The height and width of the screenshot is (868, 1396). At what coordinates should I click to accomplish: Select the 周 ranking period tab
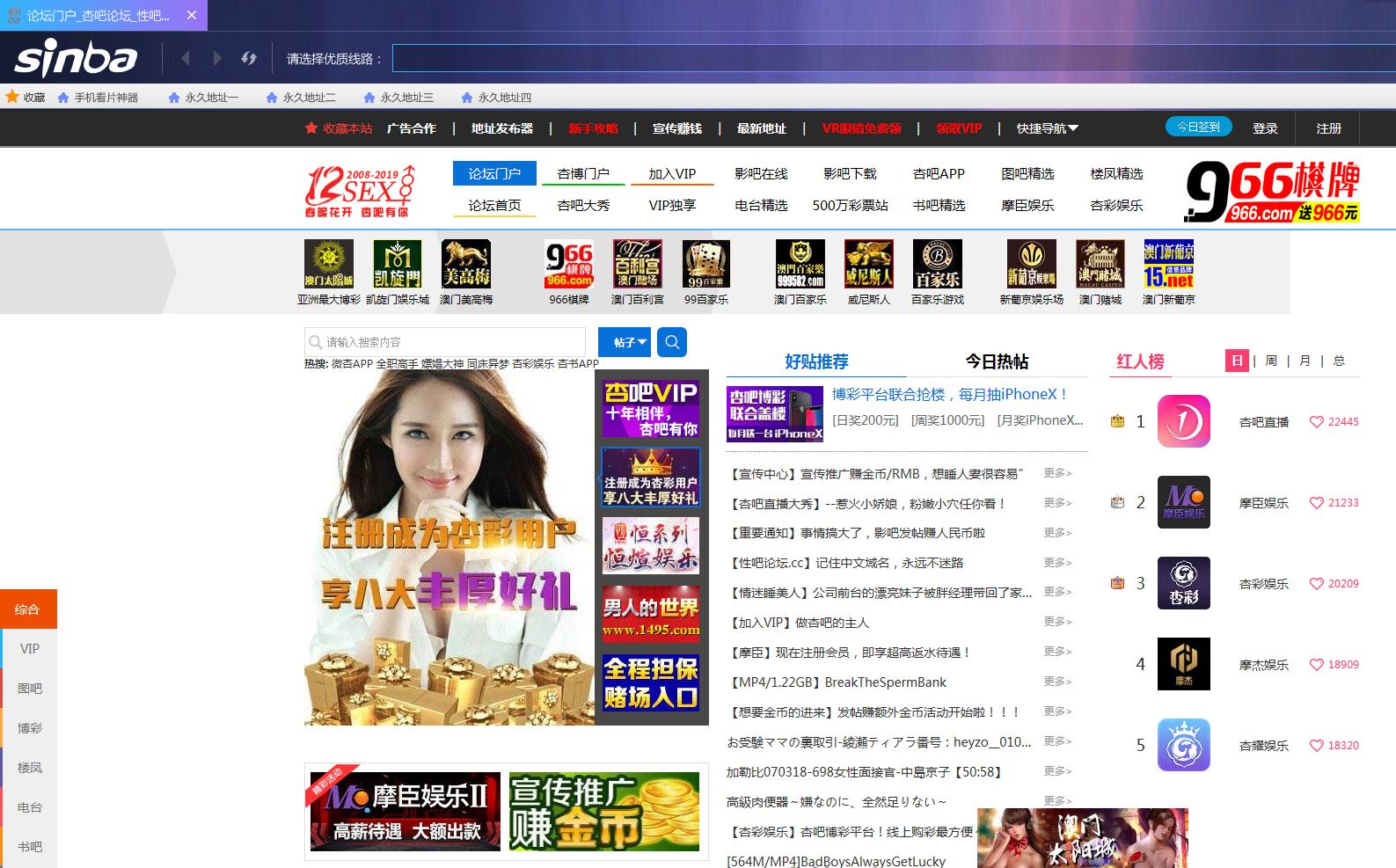coord(1271,361)
